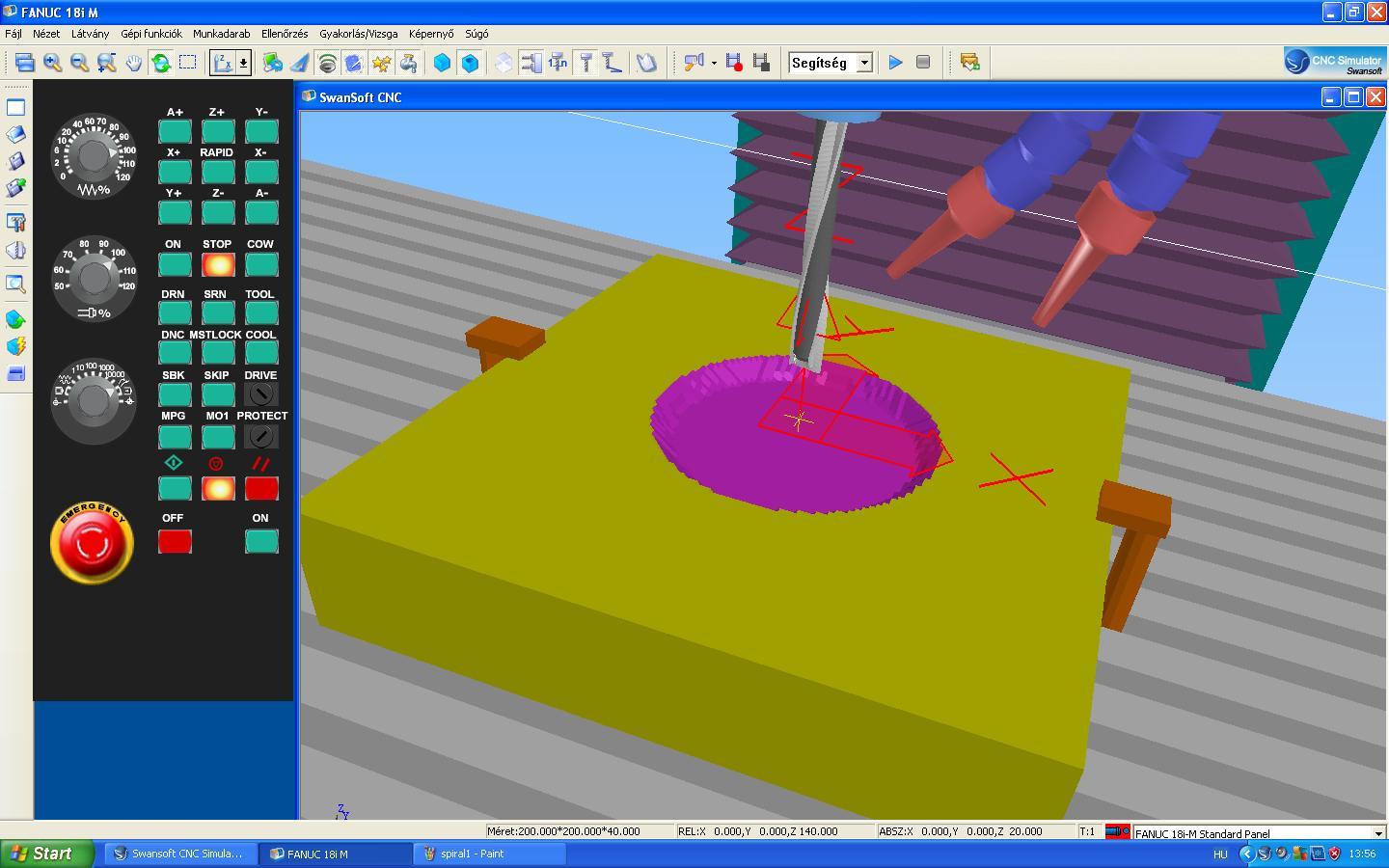1389x868 pixels.
Task: Click the Z+ jog button
Action: point(218,131)
